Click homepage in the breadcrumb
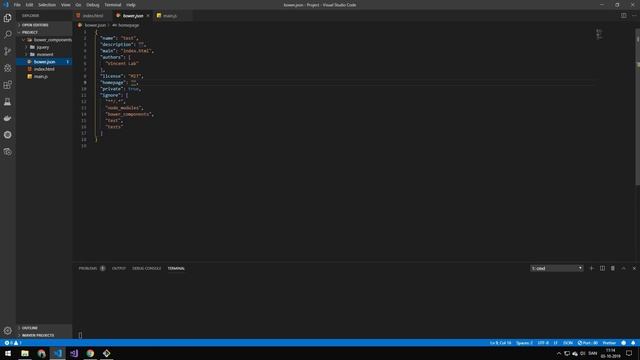Image resolution: width=640 pixels, height=360 pixels. [x=128, y=25]
